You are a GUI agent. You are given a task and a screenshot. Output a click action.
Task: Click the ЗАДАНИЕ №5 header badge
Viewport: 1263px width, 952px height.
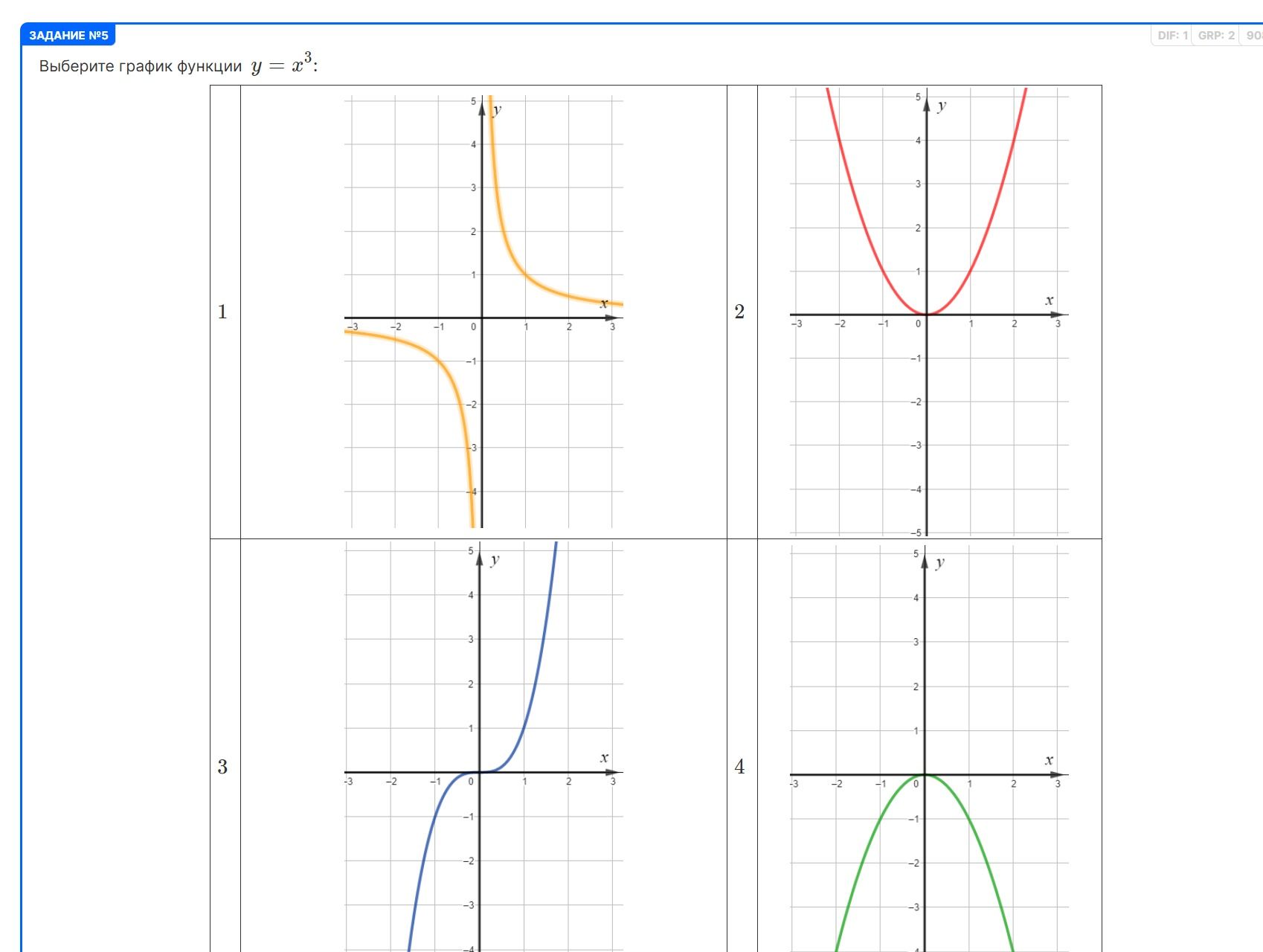pyautogui.click(x=68, y=35)
